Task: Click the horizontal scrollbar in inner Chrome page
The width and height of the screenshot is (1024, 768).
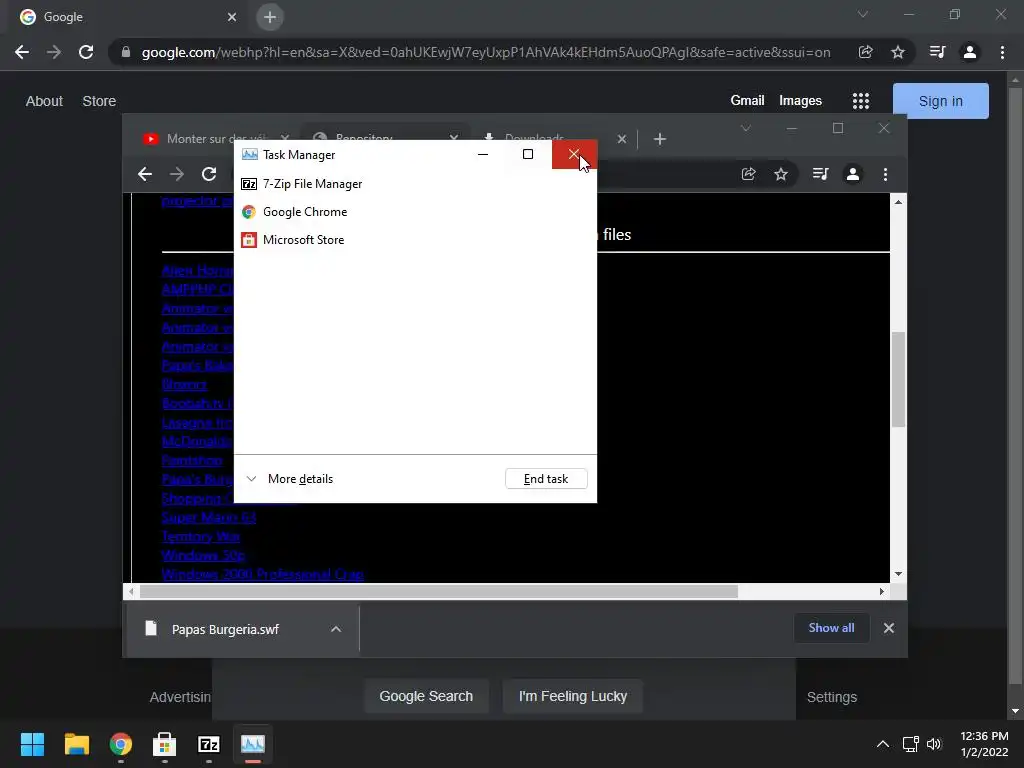Action: (439, 592)
